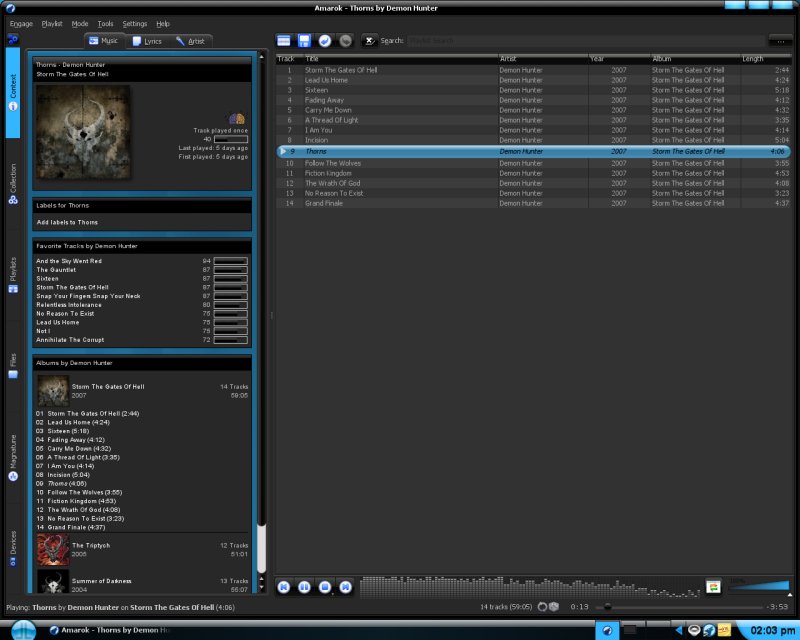Switch to the Music context tab
This screenshot has height=640, width=800.
(x=104, y=41)
